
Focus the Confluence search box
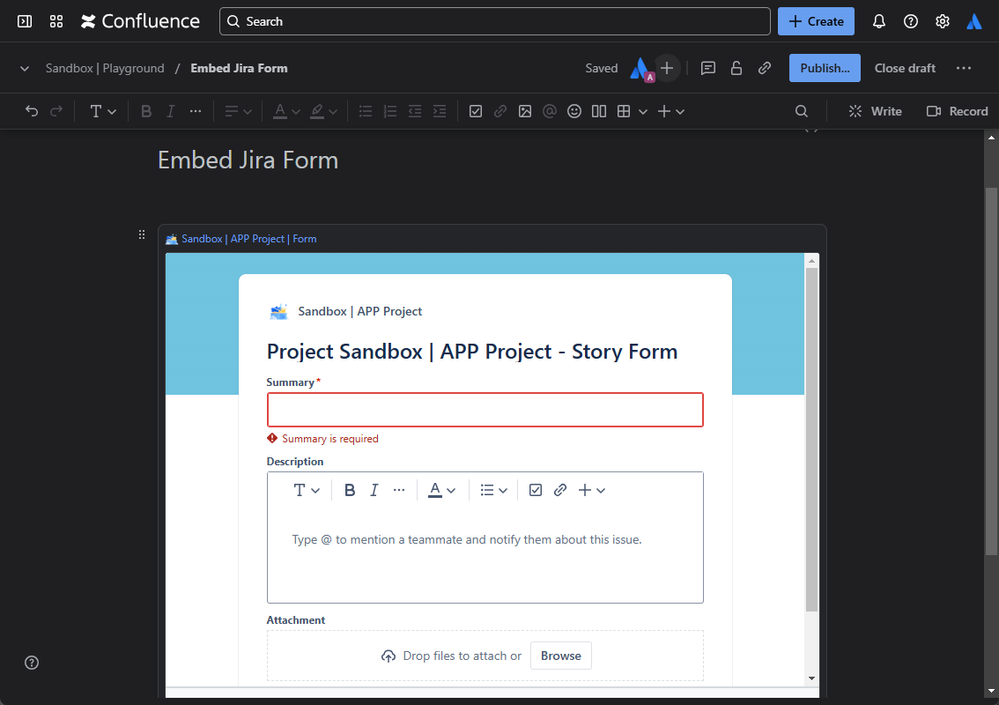pos(494,22)
